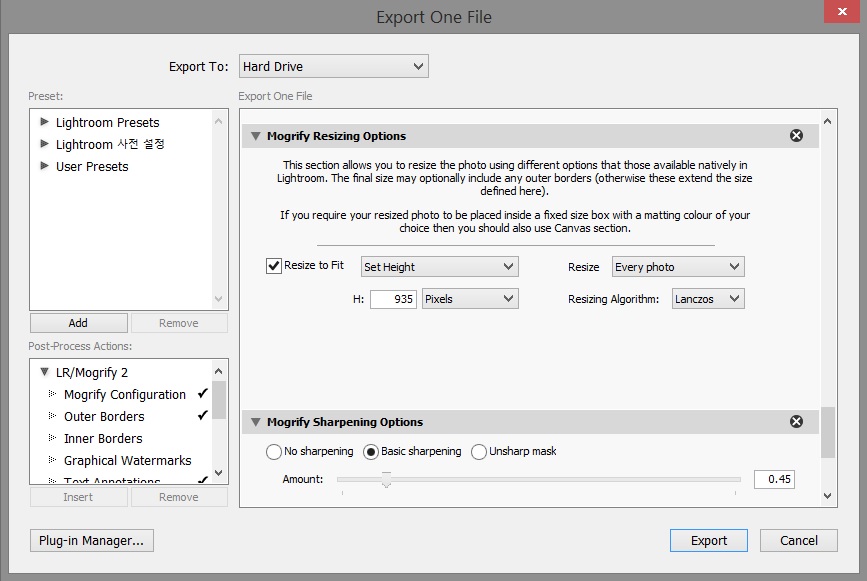Select the No sharpening radio button
The width and height of the screenshot is (867, 581).
[274, 452]
